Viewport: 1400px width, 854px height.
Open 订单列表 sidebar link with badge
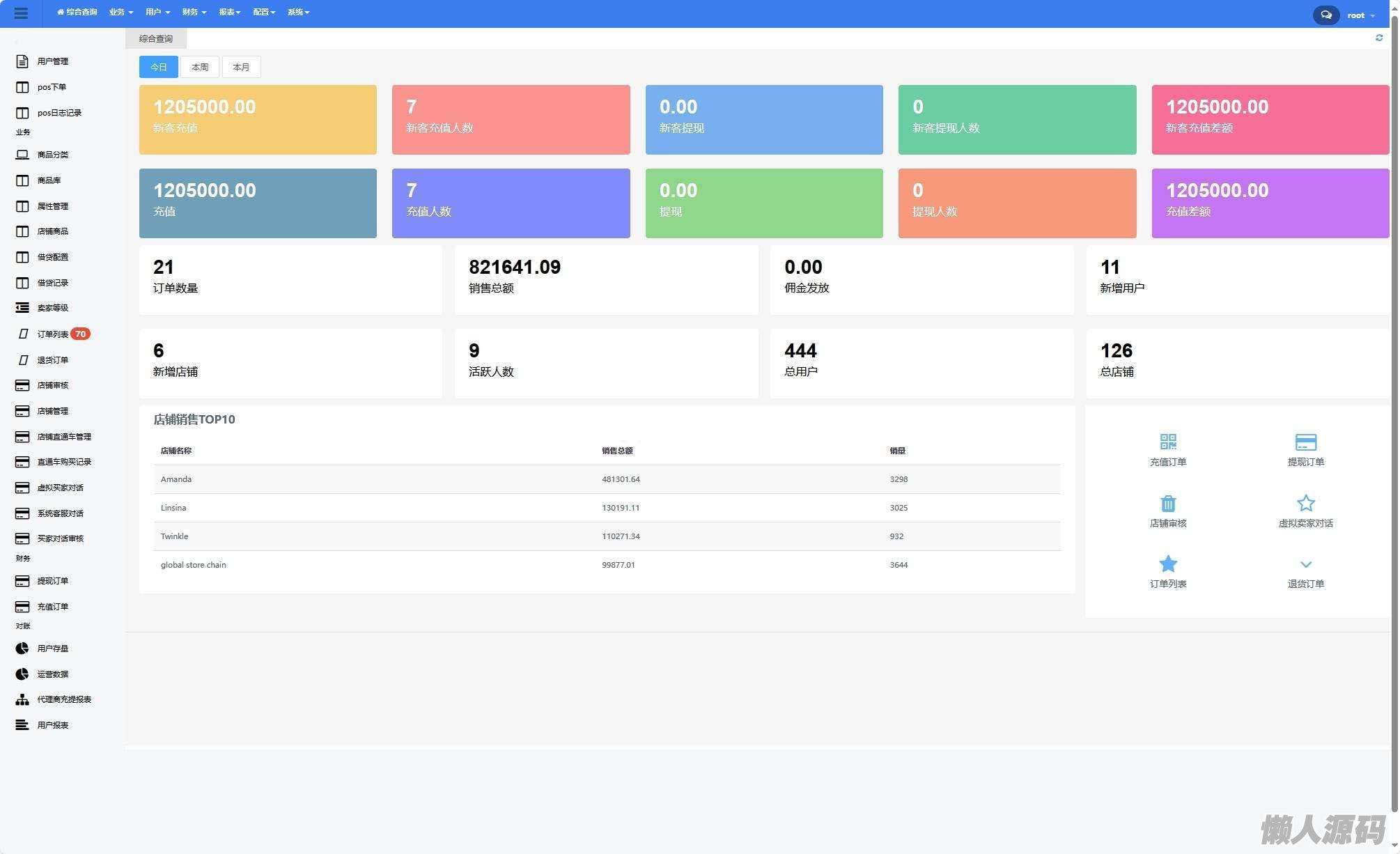pos(53,334)
